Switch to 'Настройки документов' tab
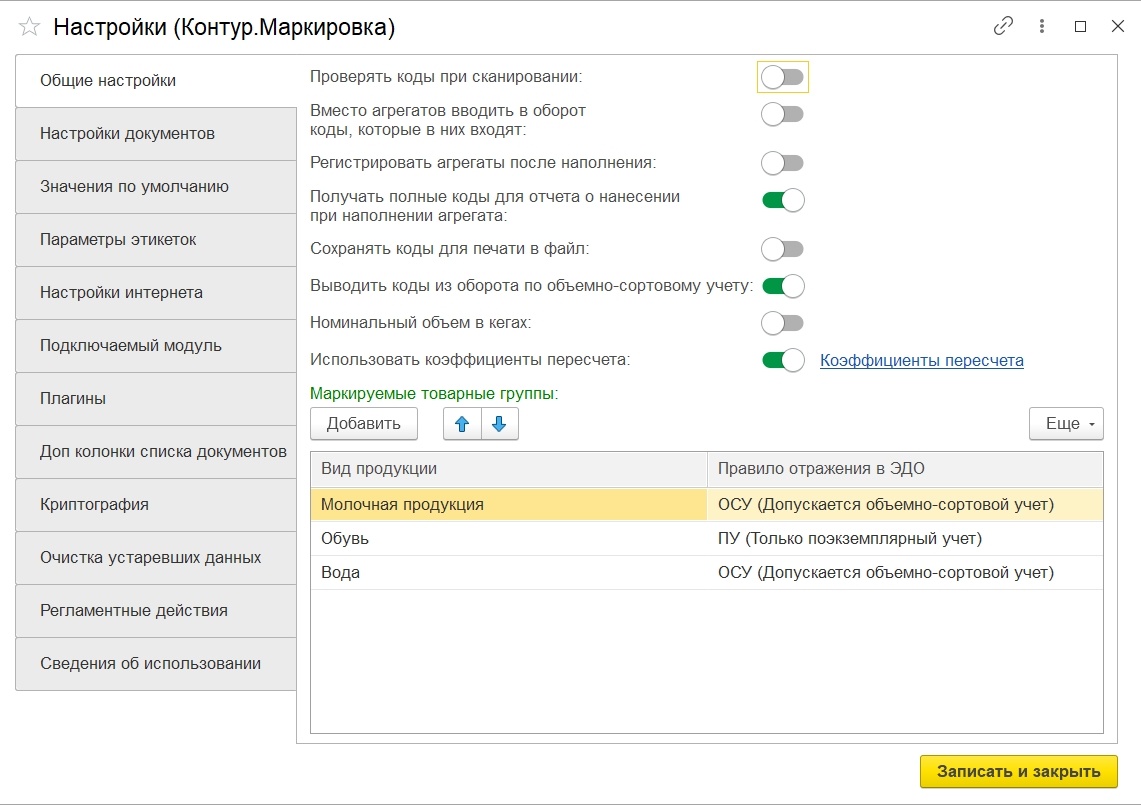Screen dimensions: 1141x805 pos(156,134)
